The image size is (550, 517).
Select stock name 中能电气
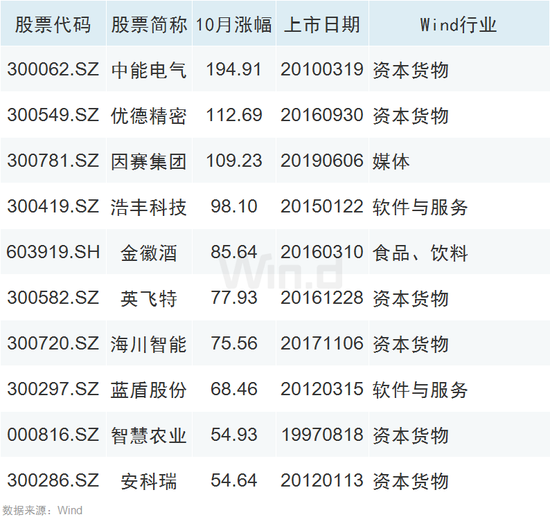149,70
